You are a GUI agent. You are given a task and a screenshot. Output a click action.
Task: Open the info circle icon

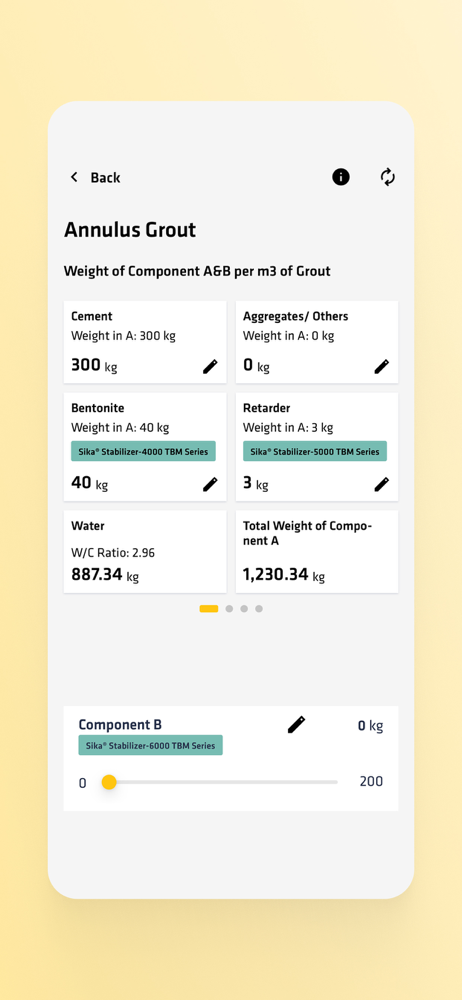pos(341,177)
